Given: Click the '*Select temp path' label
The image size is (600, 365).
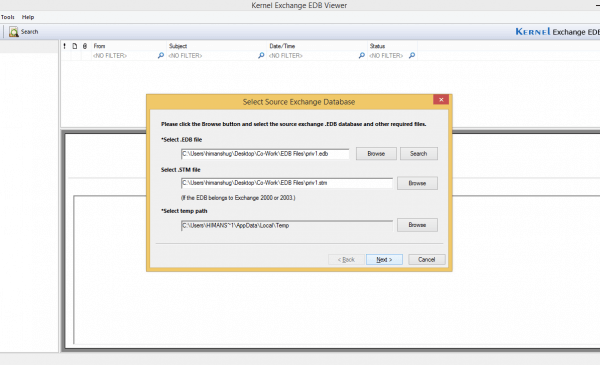Looking at the screenshot, I should pos(184,211).
